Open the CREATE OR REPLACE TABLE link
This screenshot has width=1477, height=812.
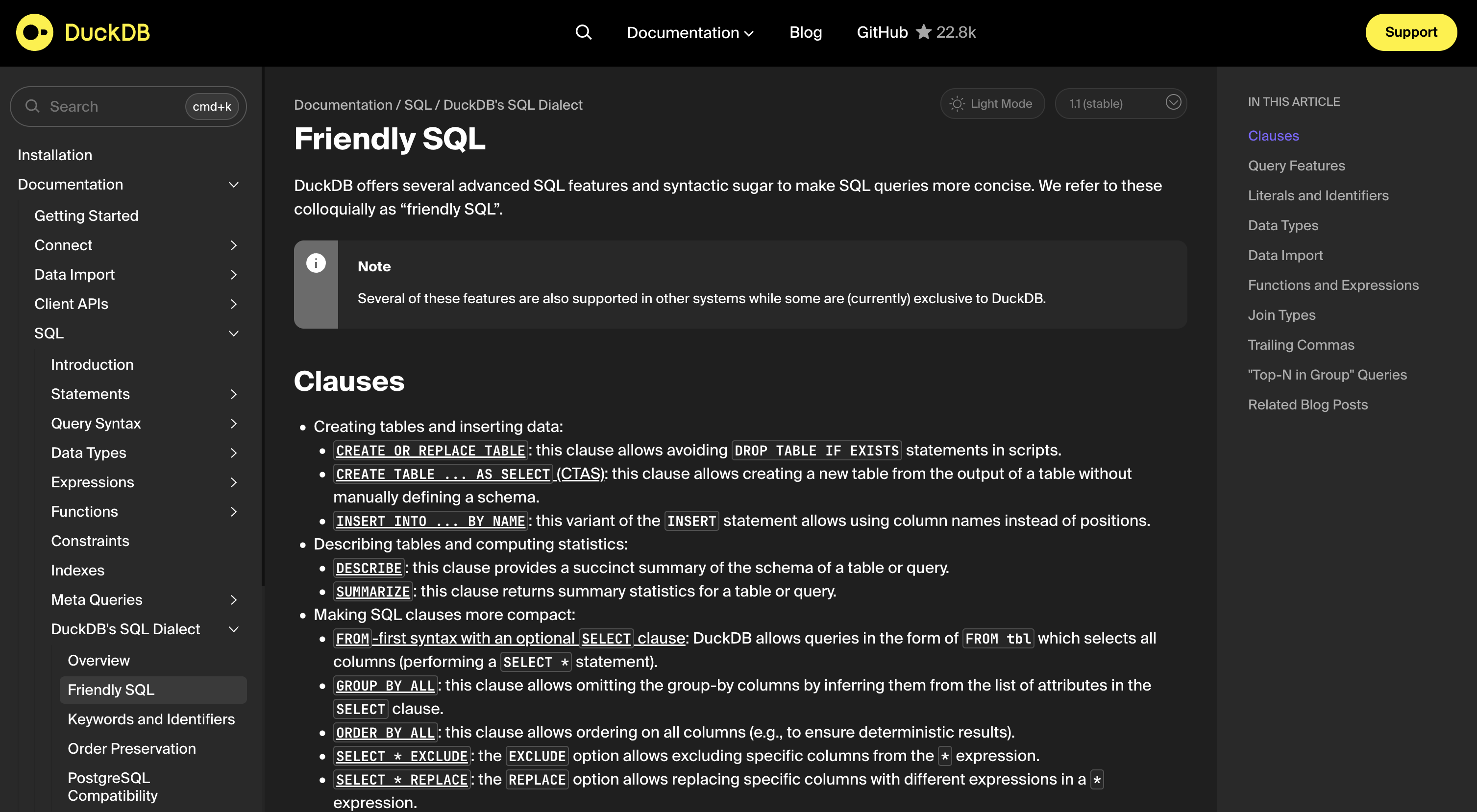(431, 451)
